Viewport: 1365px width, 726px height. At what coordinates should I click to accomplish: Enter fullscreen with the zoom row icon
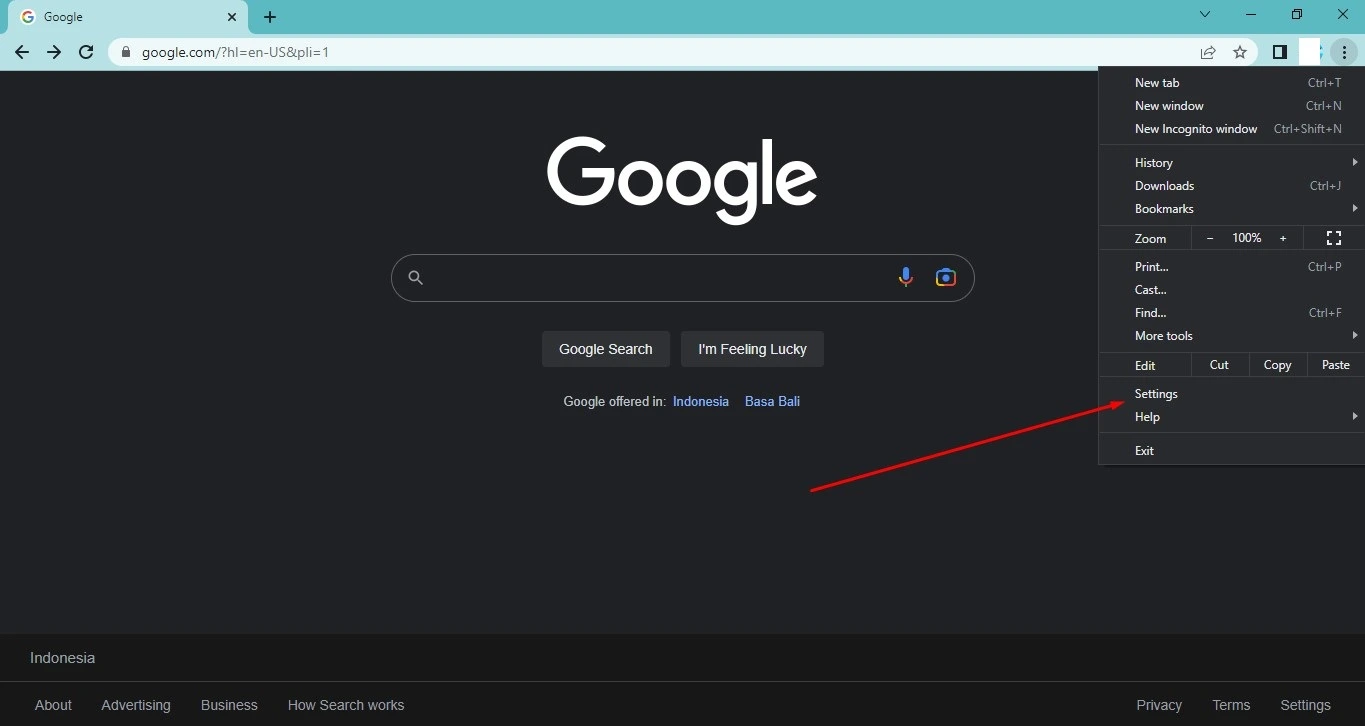[1333, 238]
